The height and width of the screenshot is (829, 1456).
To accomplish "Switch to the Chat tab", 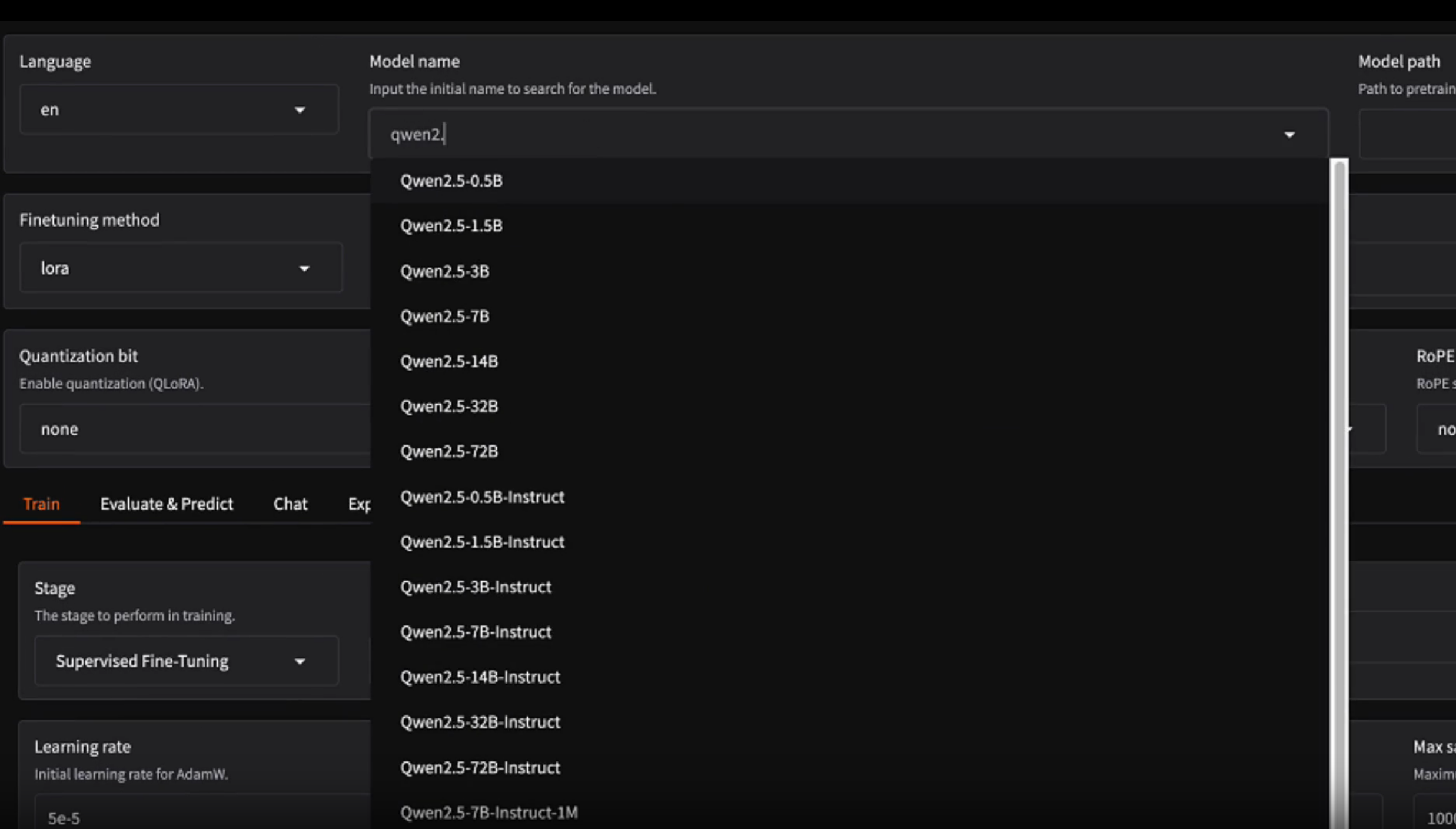I will 290,504.
